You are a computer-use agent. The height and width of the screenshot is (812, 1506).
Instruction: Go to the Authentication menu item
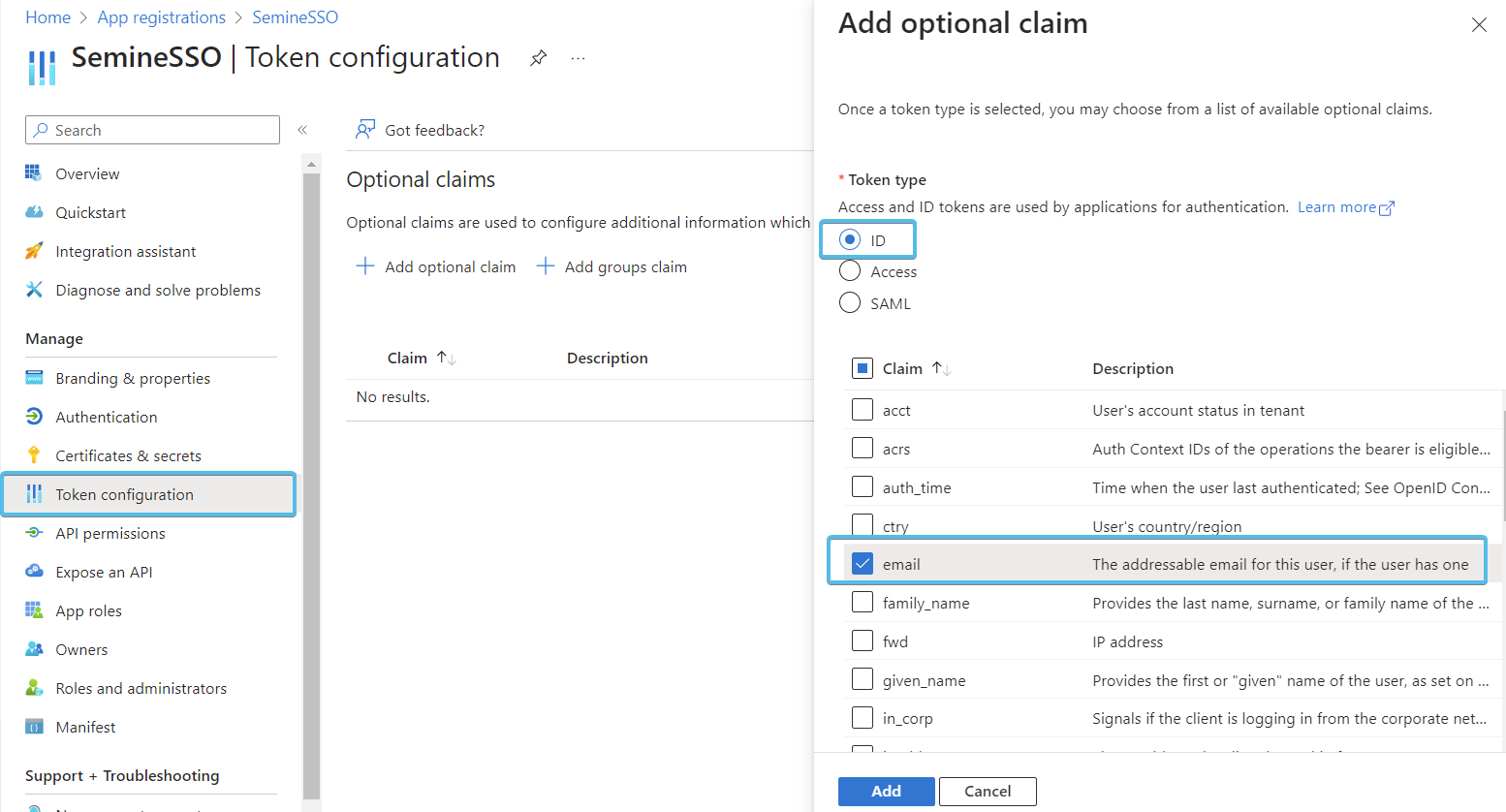tap(107, 417)
